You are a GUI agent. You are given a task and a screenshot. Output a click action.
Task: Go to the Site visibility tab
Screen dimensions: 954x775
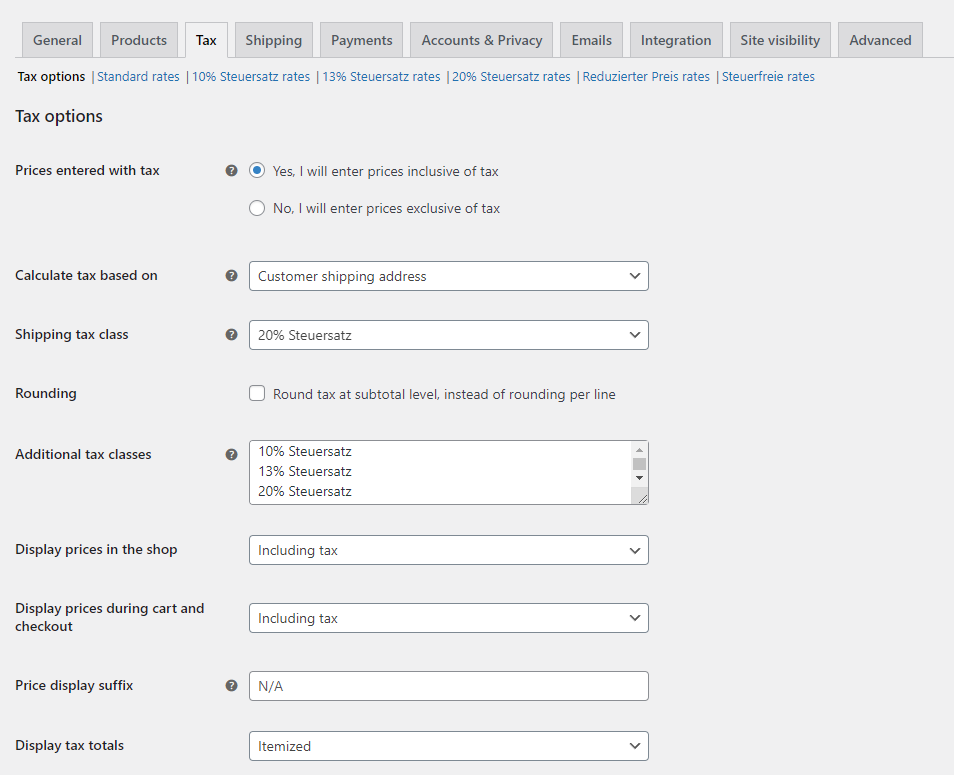point(780,41)
